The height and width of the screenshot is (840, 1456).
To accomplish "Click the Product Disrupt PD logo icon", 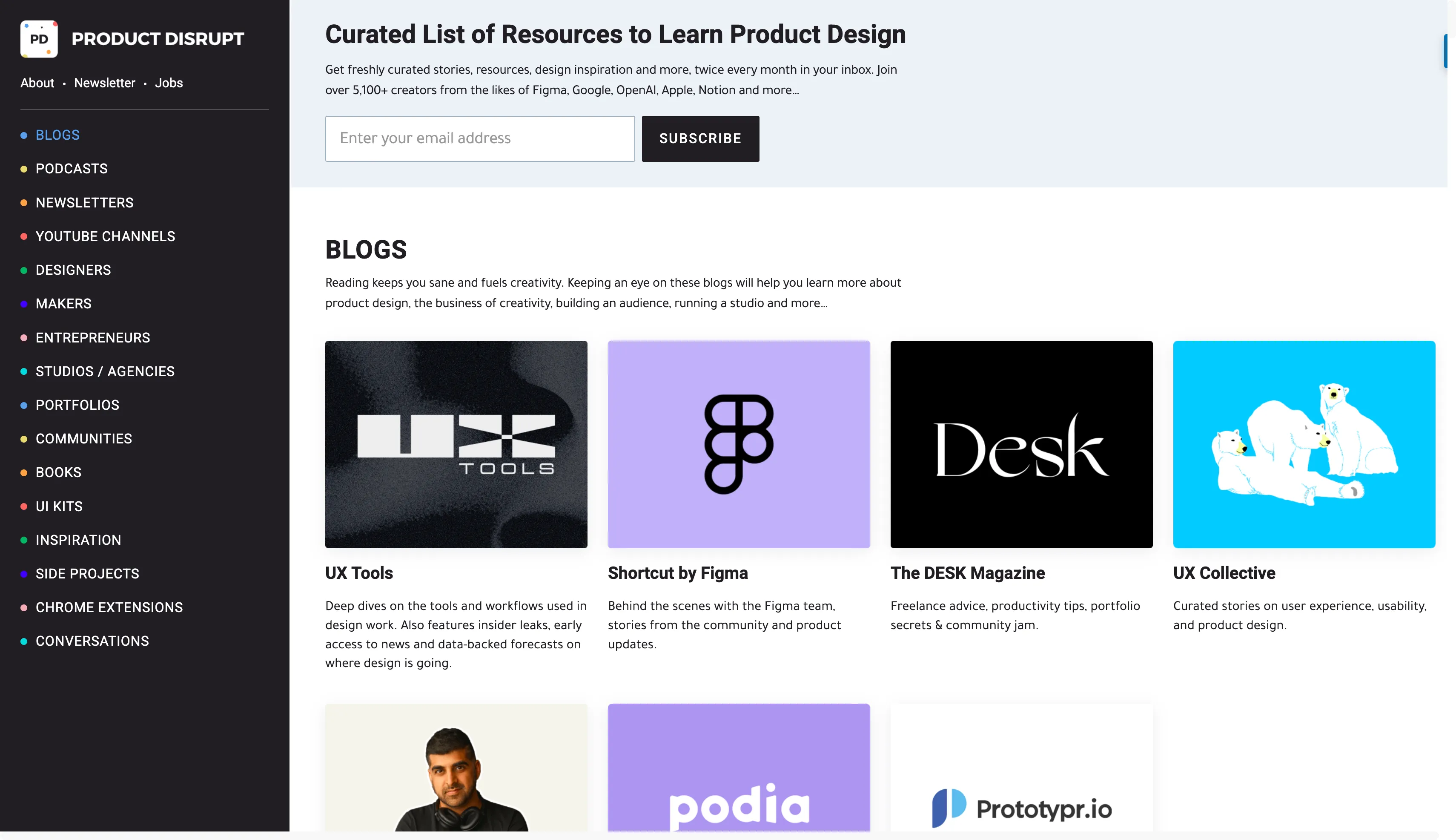I will 39,39.
